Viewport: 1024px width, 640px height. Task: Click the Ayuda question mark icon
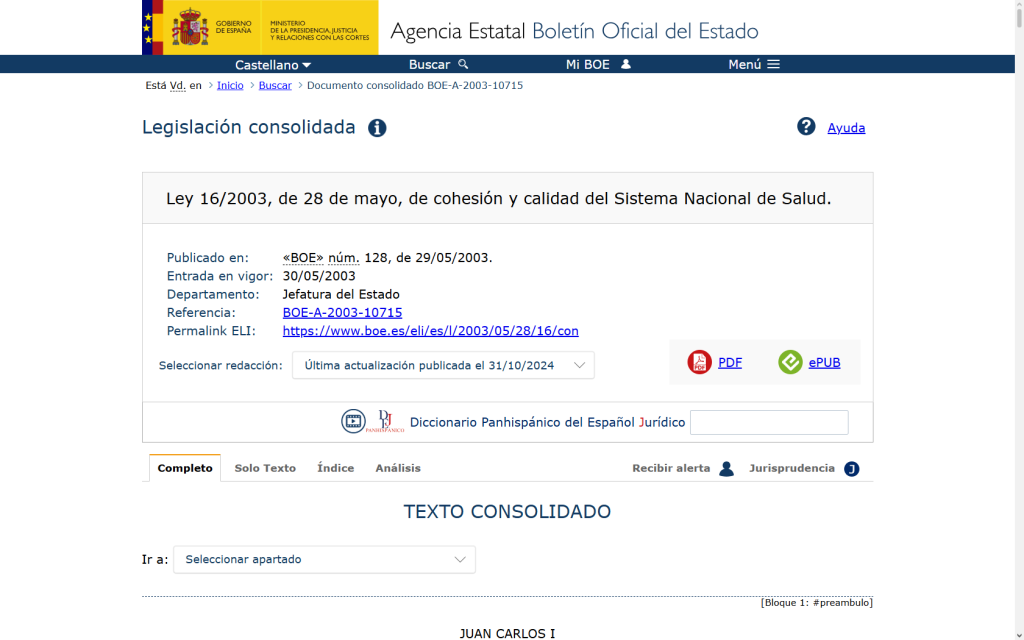point(806,127)
